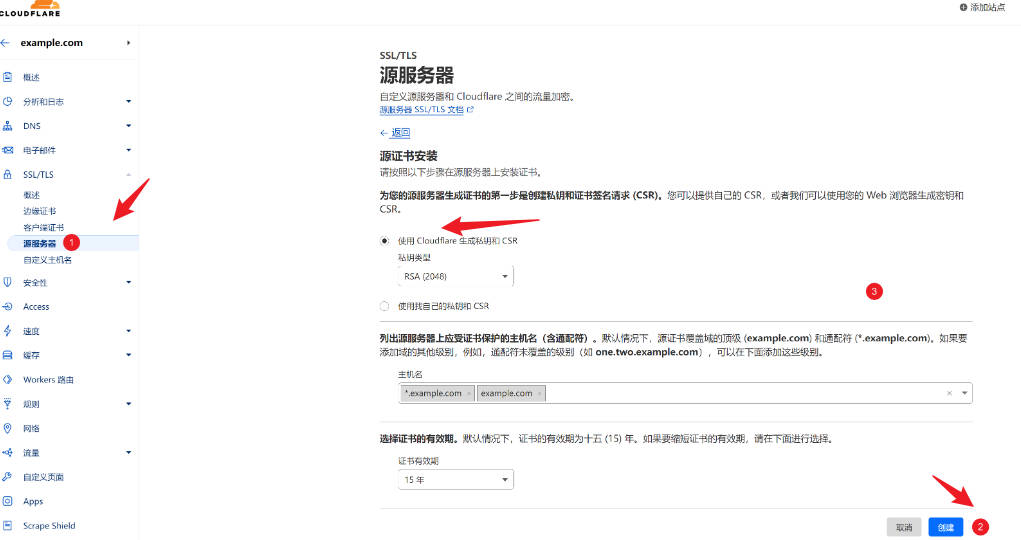The height and width of the screenshot is (540, 1021).
Task: Follow the 返回 back link
Action: pos(400,132)
